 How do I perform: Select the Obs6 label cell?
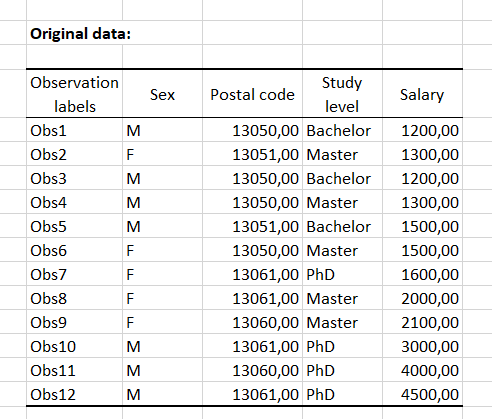75,250
